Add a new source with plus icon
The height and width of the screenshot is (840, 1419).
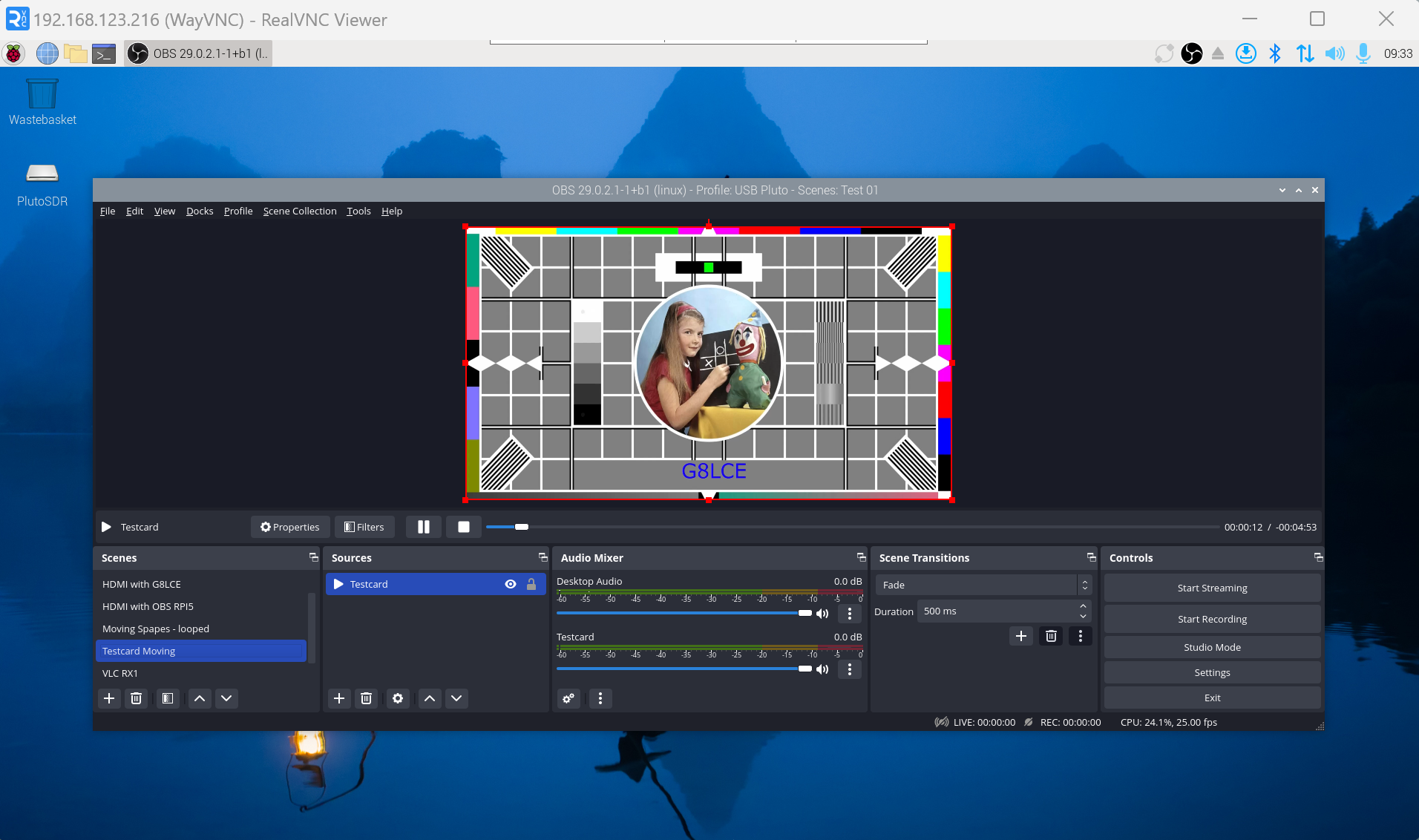[x=339, y=698]
